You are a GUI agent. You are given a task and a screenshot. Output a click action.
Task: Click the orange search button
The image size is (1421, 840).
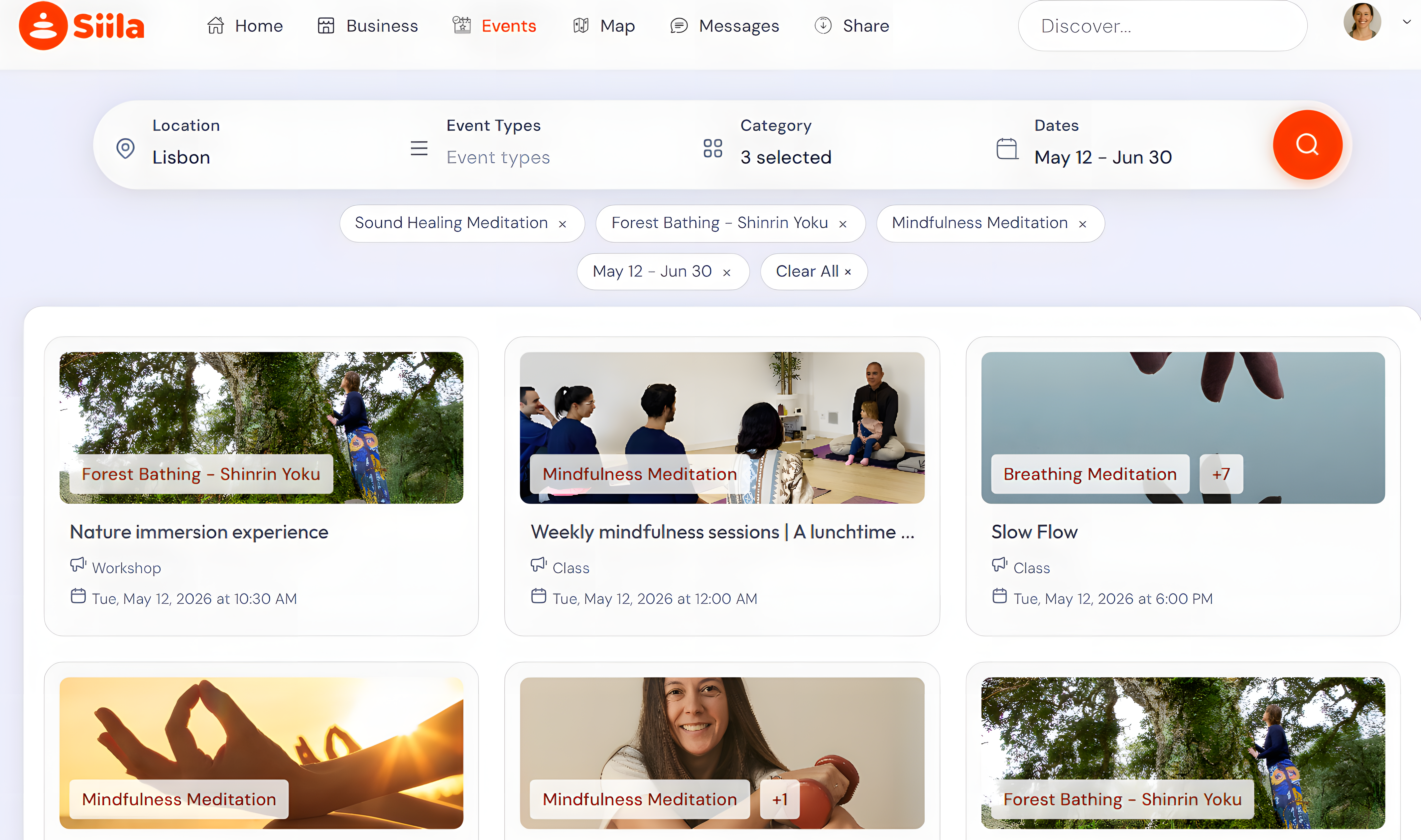[1307, 145]
